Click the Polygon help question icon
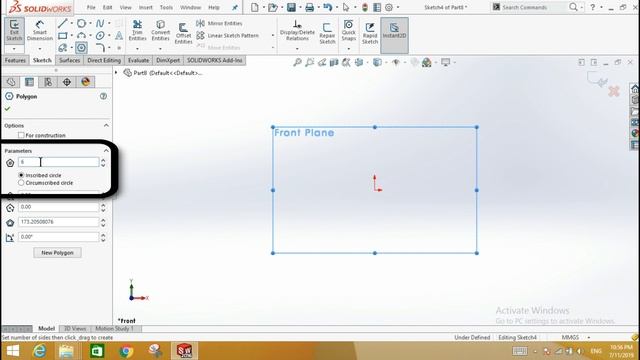The image size is (640, 360). click(103, 96)
